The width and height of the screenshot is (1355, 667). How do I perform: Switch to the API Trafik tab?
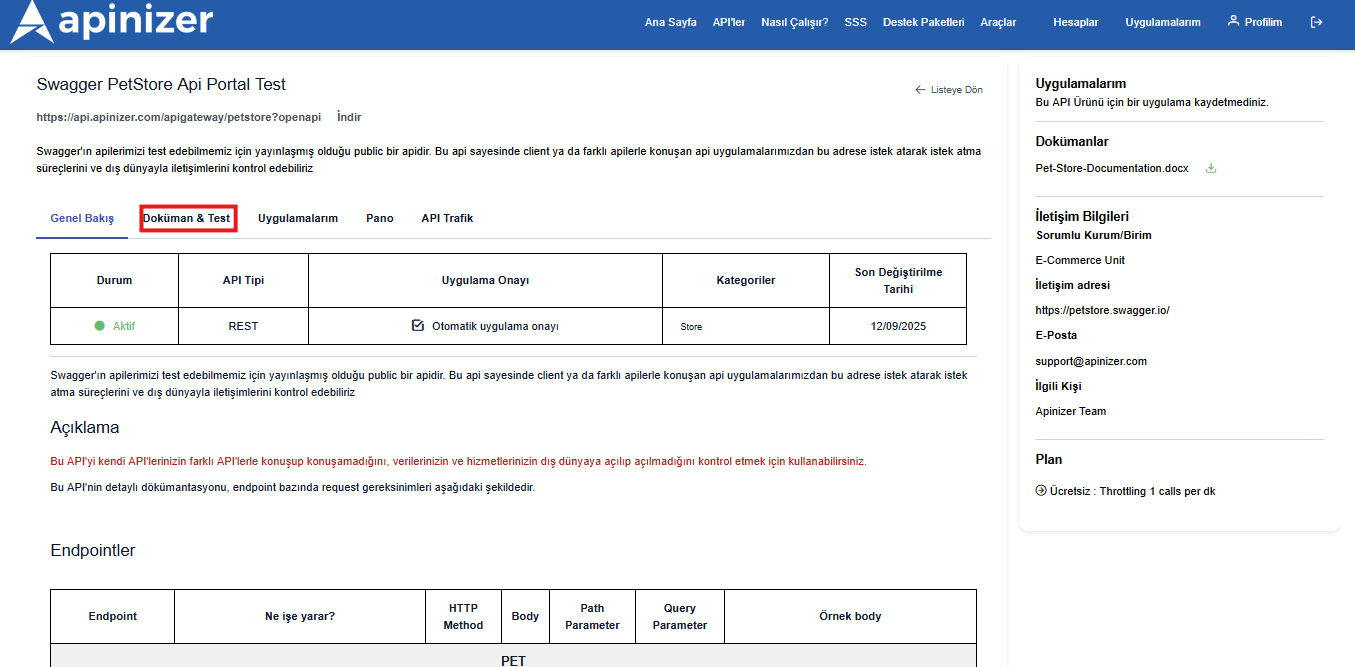(x=447, y=218)
